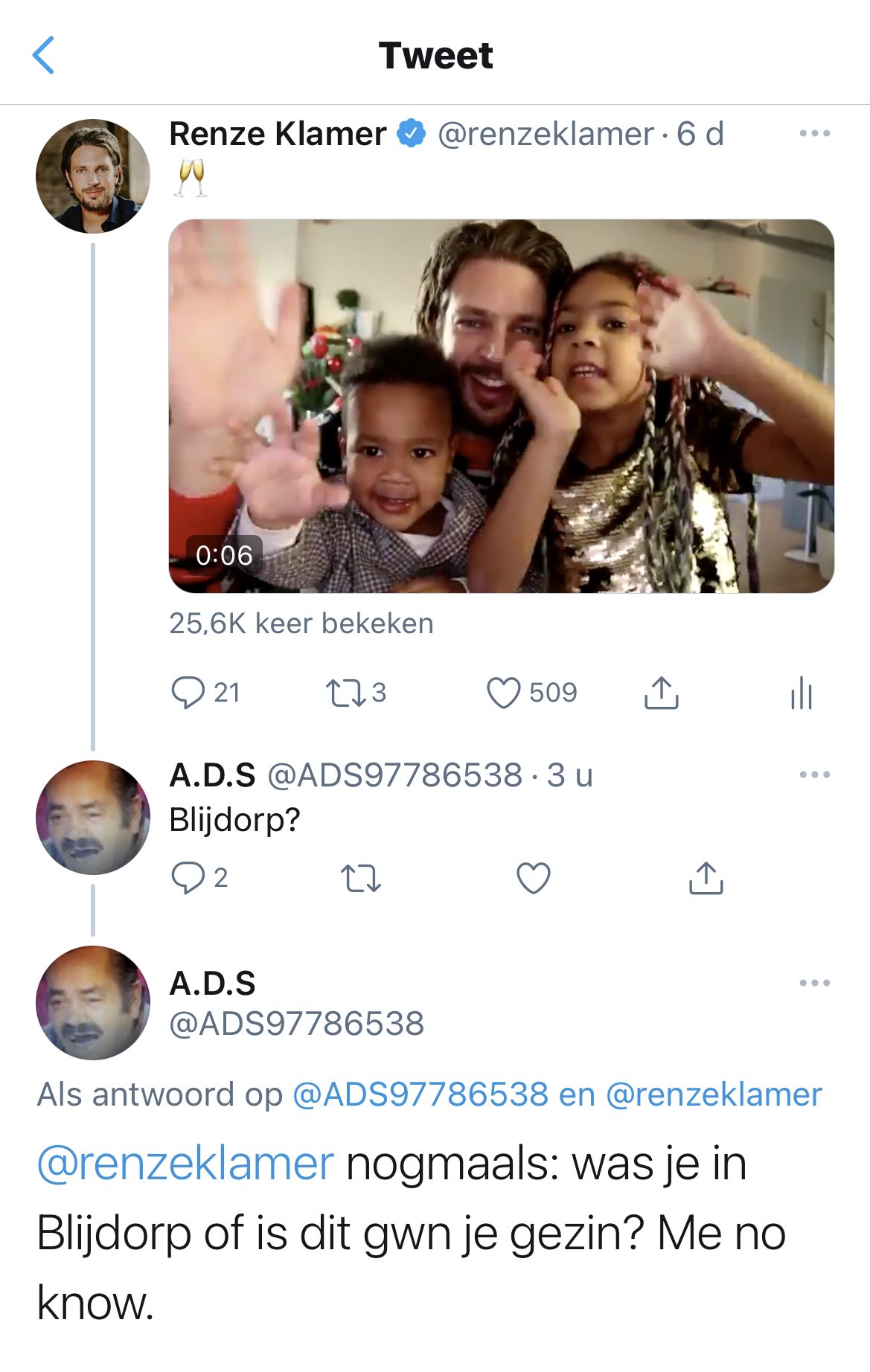Share the "Blijdorp?" reply

706,878
